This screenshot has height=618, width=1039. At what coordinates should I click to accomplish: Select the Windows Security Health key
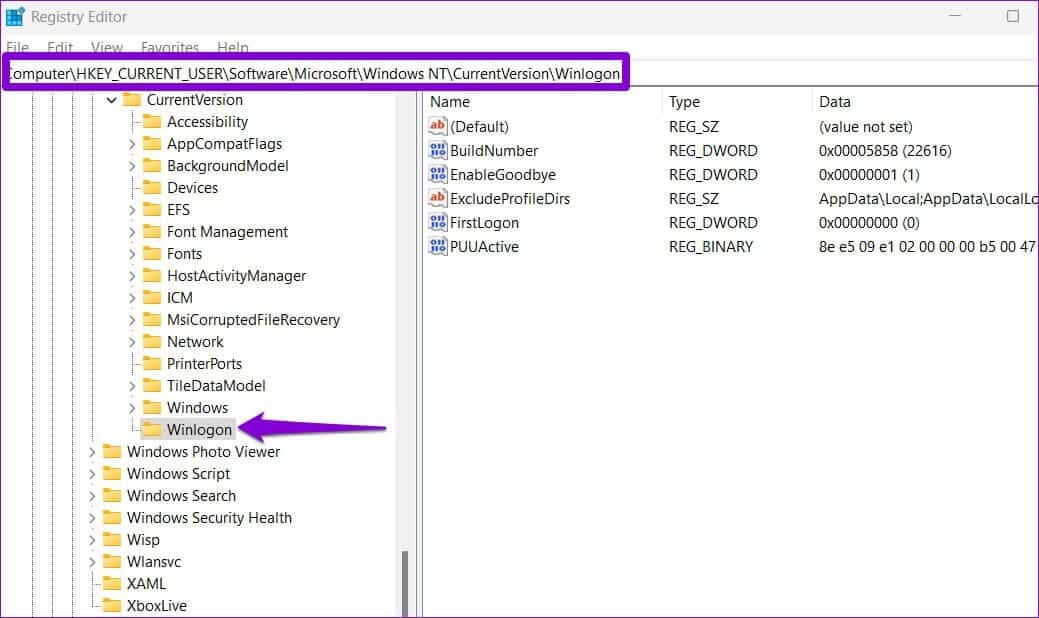(209, 518)
